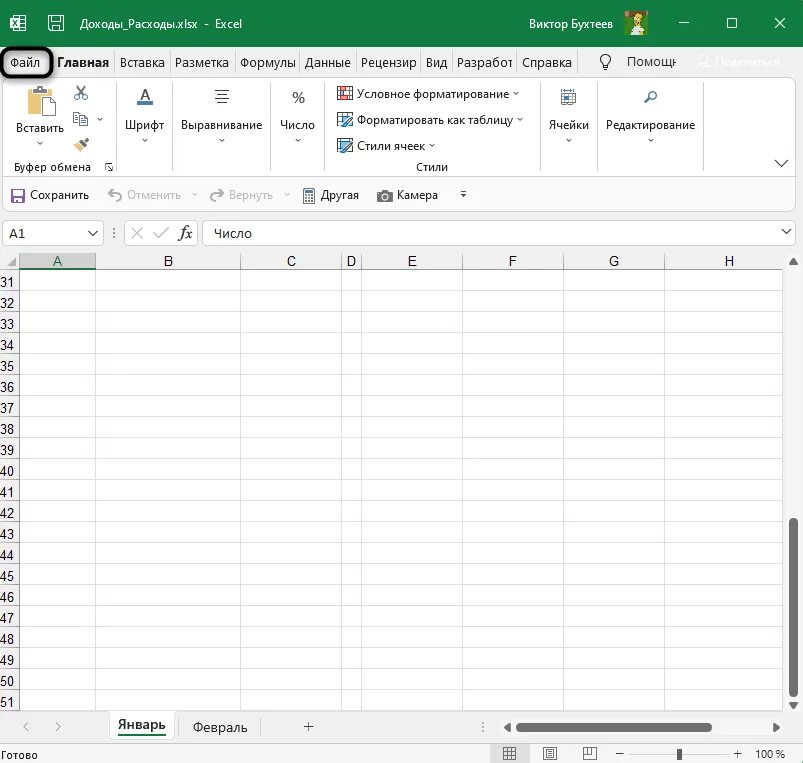This screenshot has width=803, height=763.
Task: Click the Copy icon
Action: coord(80,119)
